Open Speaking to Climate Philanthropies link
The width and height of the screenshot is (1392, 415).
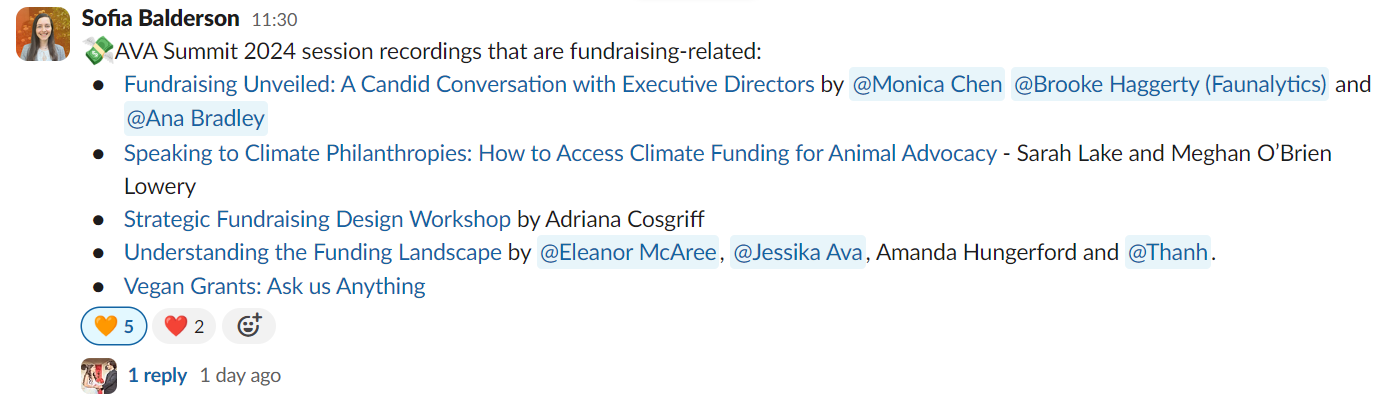pos(560,153)
